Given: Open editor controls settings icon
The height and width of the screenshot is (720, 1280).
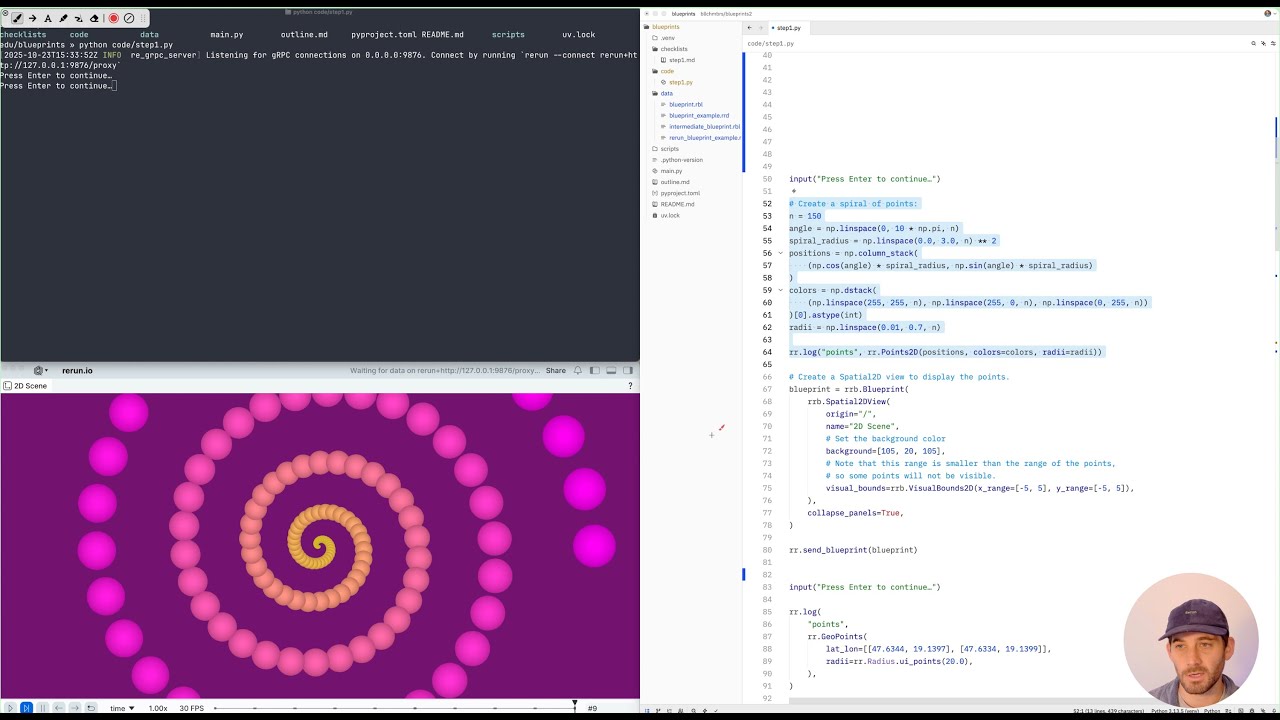Looking at the screenshot, I should point(1273,44).
